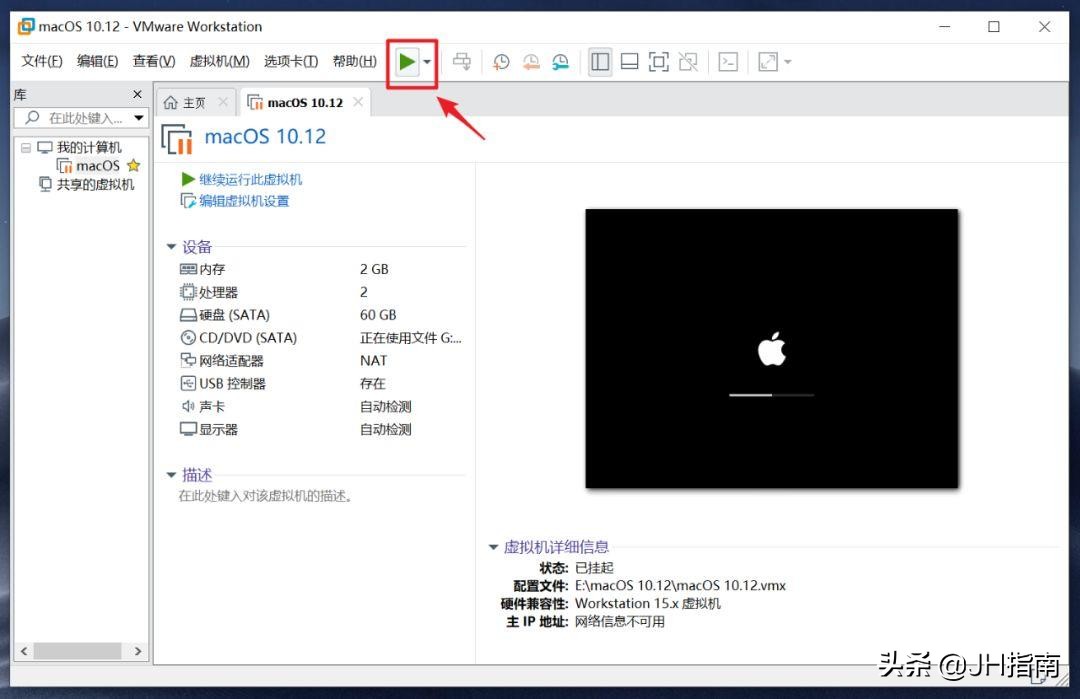The height and width of the screenshot is (699, 1080).
Task: Click the macOS boot screen thumbnail
Action: [771, 348]
